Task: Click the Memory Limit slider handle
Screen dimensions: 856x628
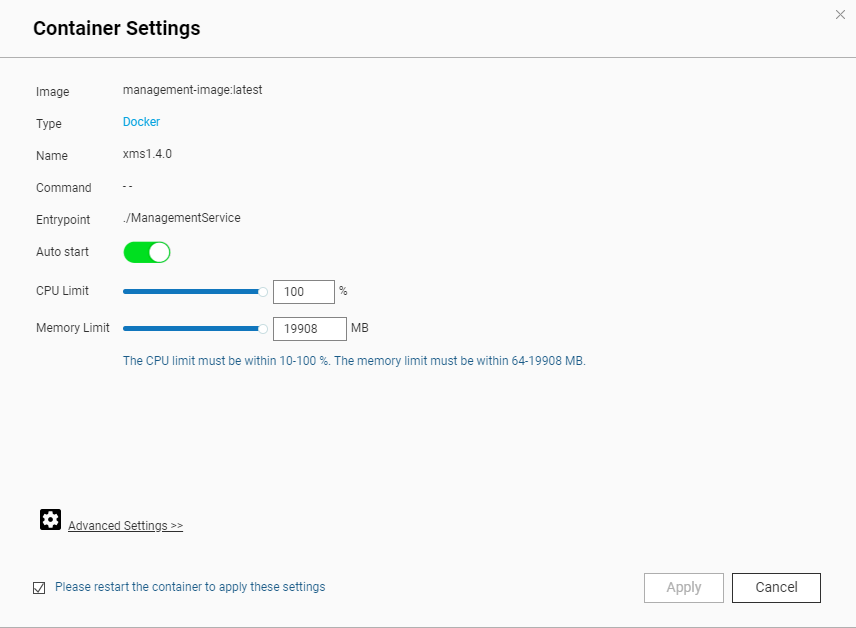Action: tap(264, 328)
